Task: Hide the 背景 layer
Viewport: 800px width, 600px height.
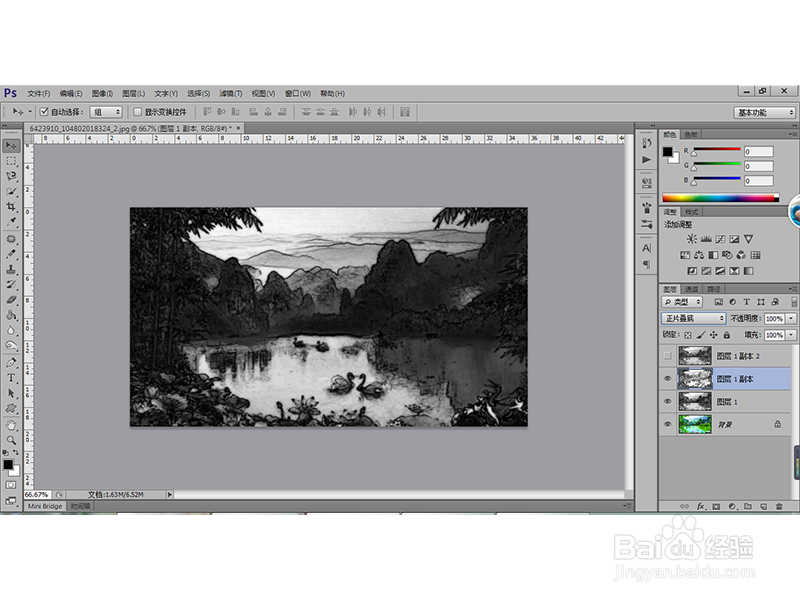Action: click(667, 424)
